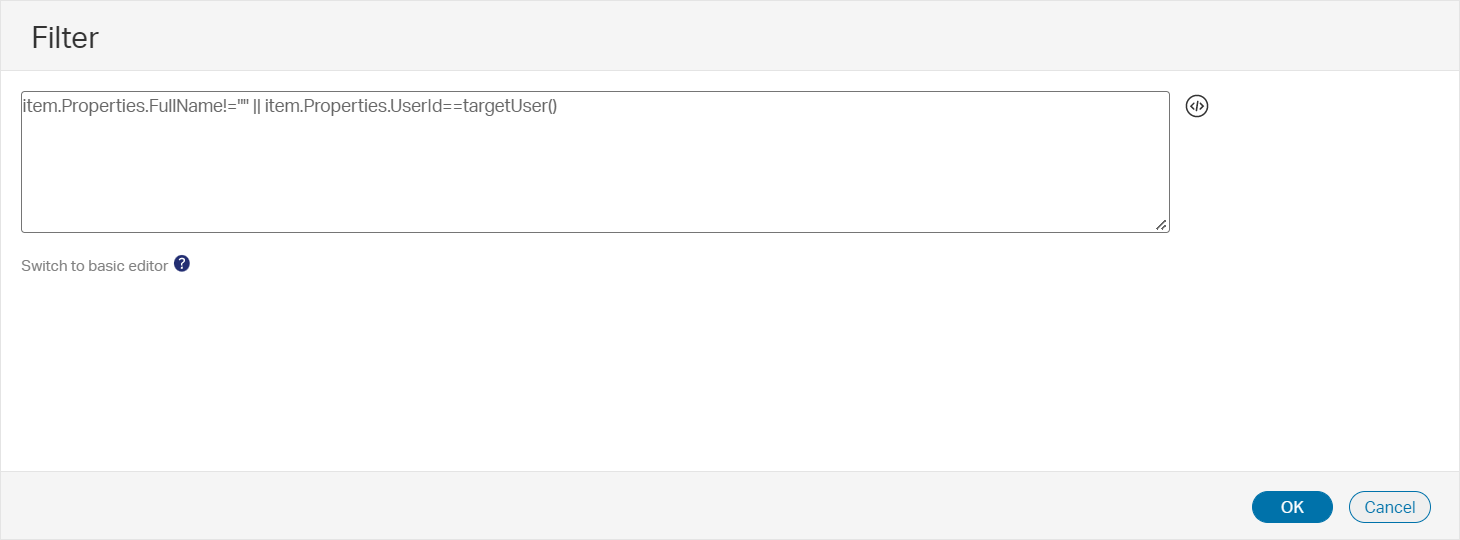Switch to basic editor
Viewport: 1460px width, 540px height.
click(x=94, y=266)
